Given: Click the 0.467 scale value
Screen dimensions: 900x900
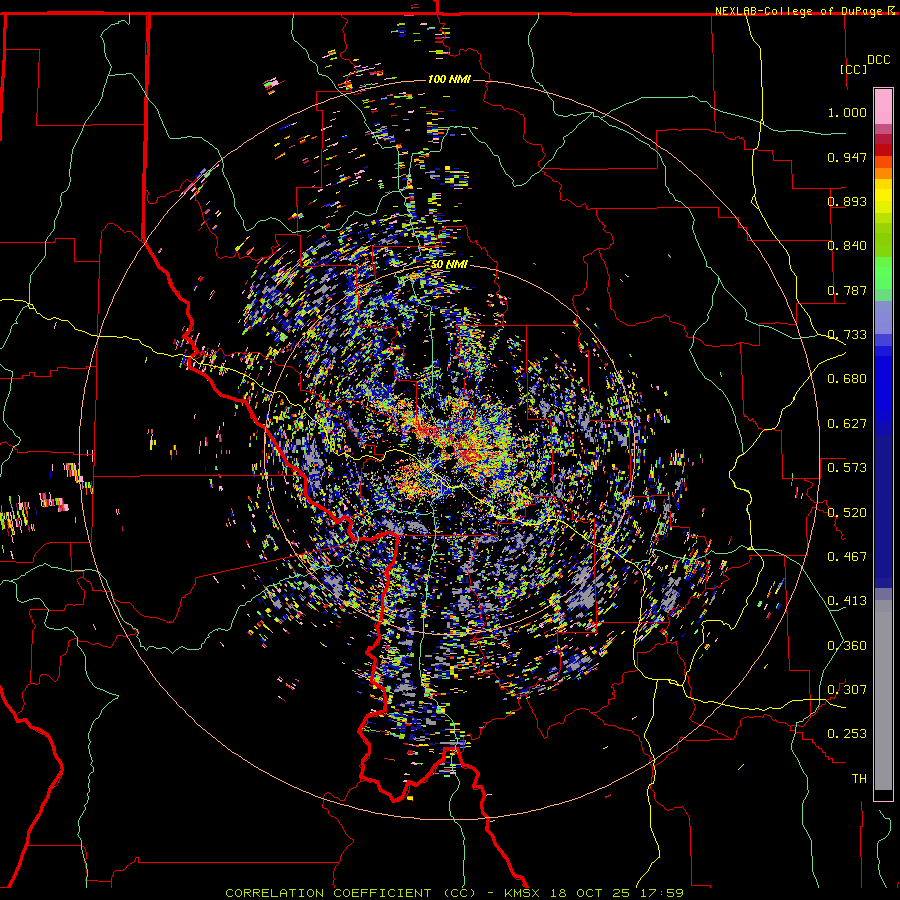Looking at the screenshot, I should 847,557.
